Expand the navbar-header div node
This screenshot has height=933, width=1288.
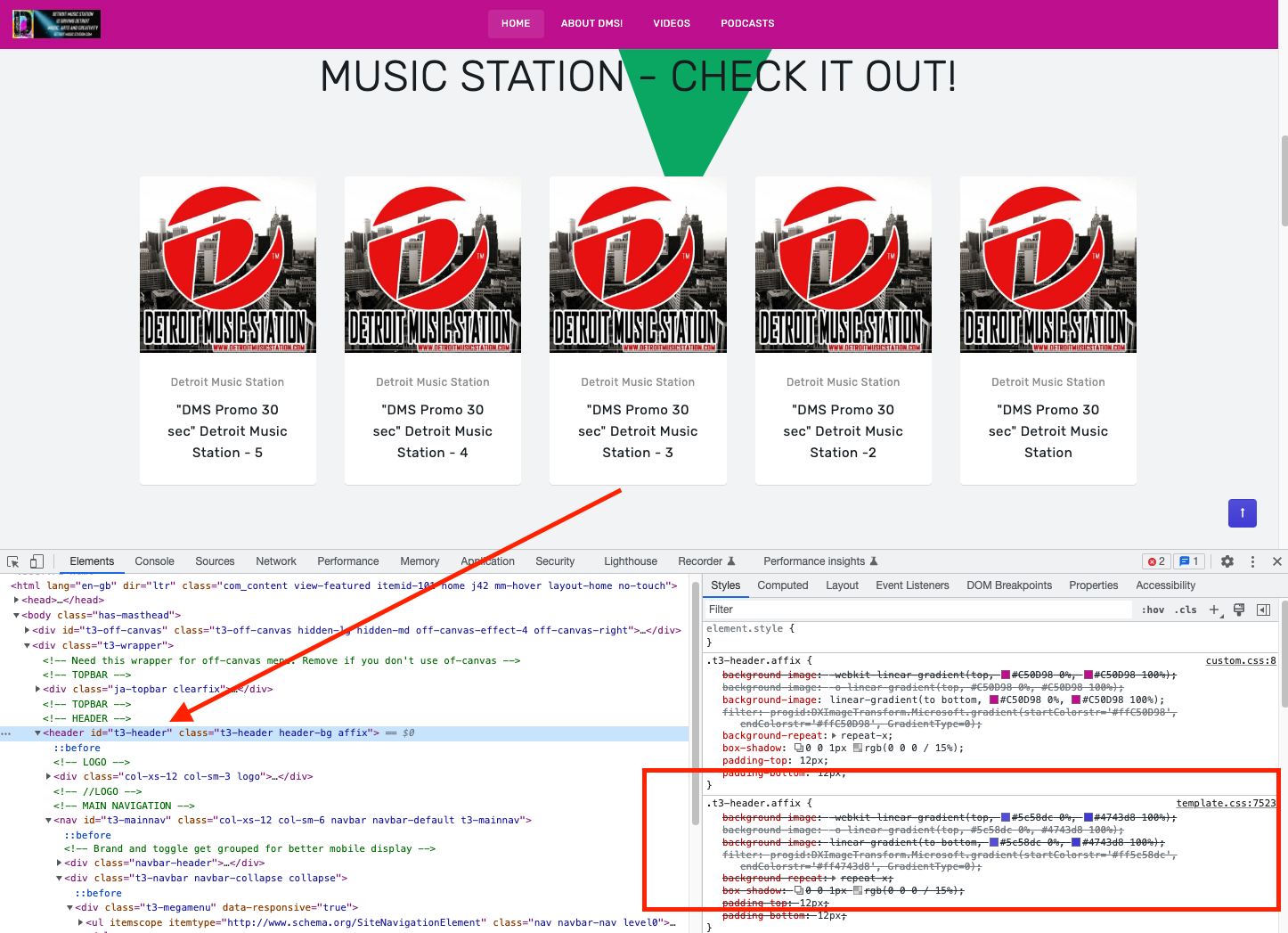(x=59, y=863)
